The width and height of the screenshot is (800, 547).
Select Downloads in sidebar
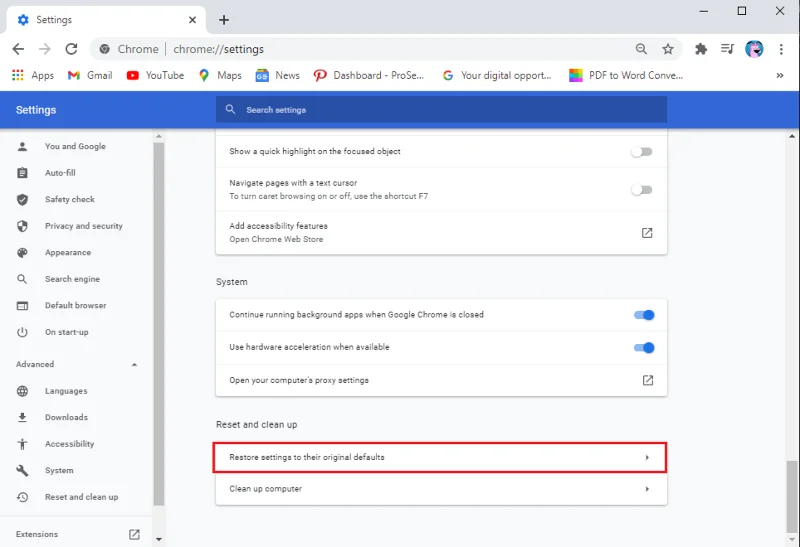66,417
